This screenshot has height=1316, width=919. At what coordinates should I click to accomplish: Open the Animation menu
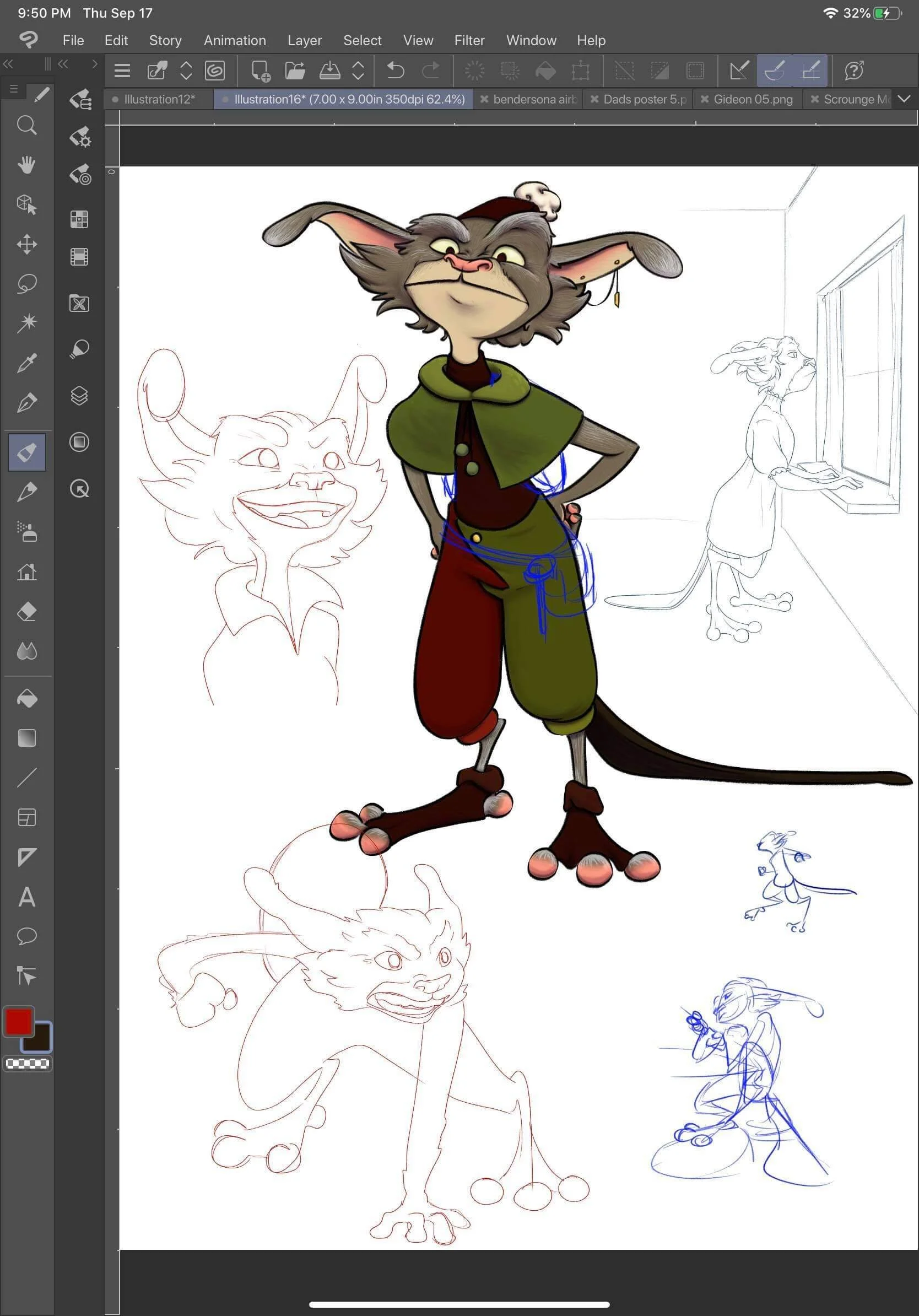[x=235, y=40]
